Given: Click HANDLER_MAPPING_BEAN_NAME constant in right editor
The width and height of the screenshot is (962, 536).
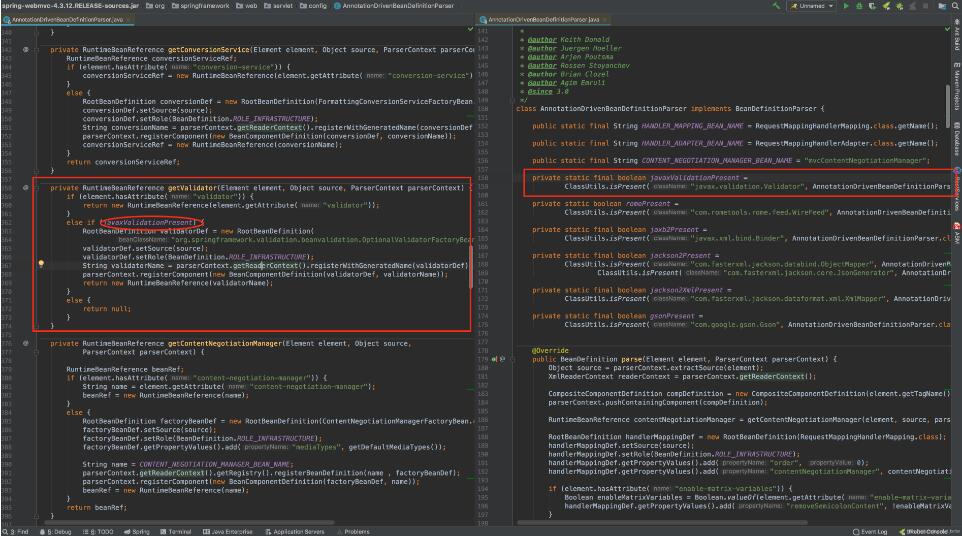Looking at the screenshot, I should 692,126.
